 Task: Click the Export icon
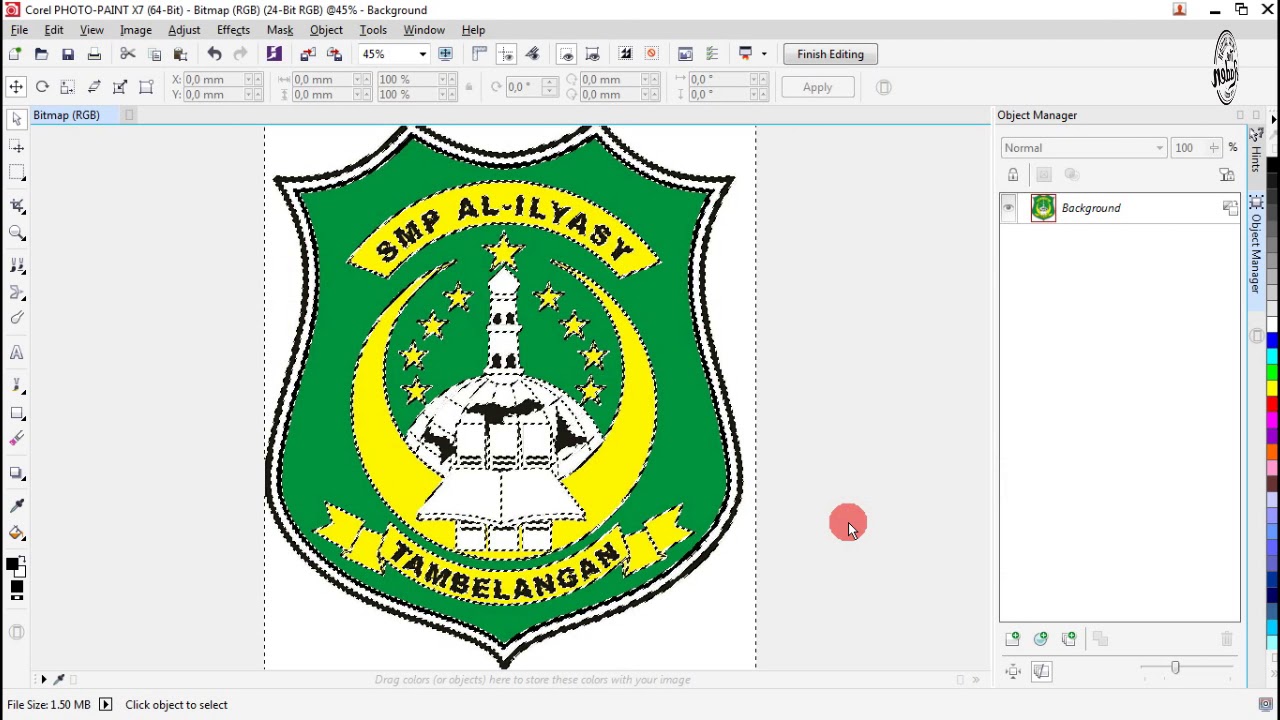[x=334, y=54]
